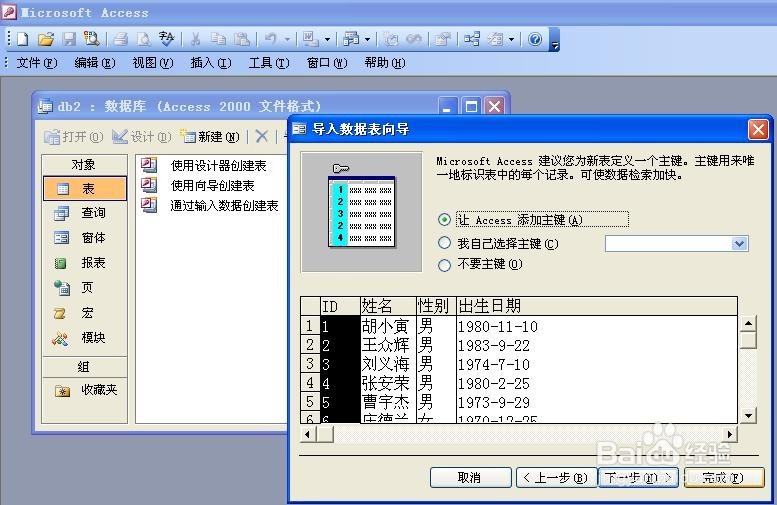Open New Object dropdown arrow
The height and width of the screenshot is (505, 777).
(x=511, y=39)
